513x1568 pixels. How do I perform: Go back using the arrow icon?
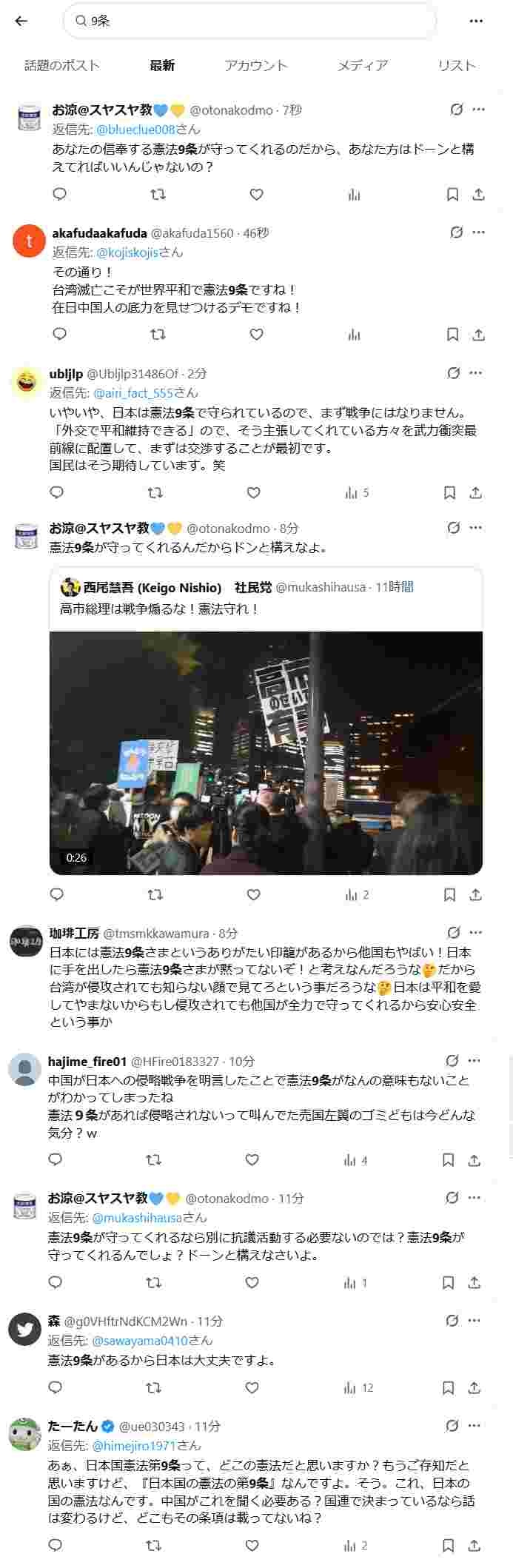[21, 21]
